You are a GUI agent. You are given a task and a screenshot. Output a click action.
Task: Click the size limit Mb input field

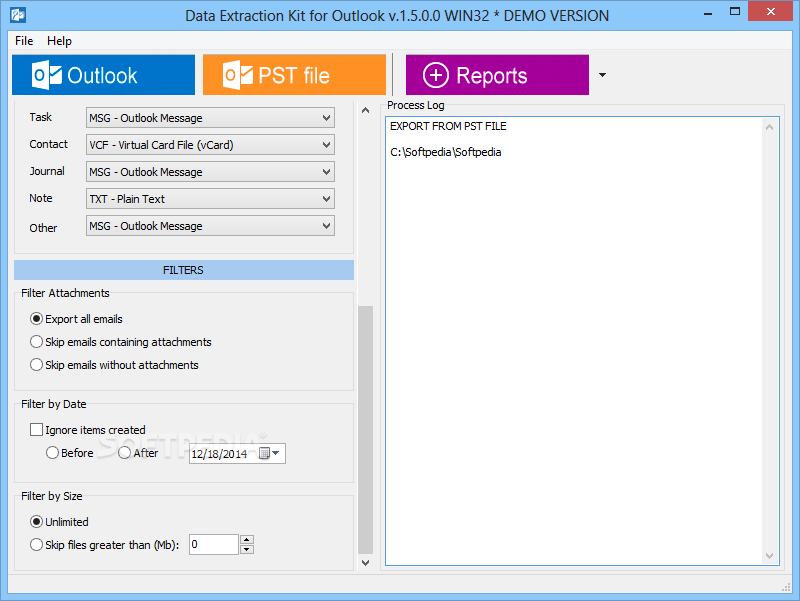point(214,544)
